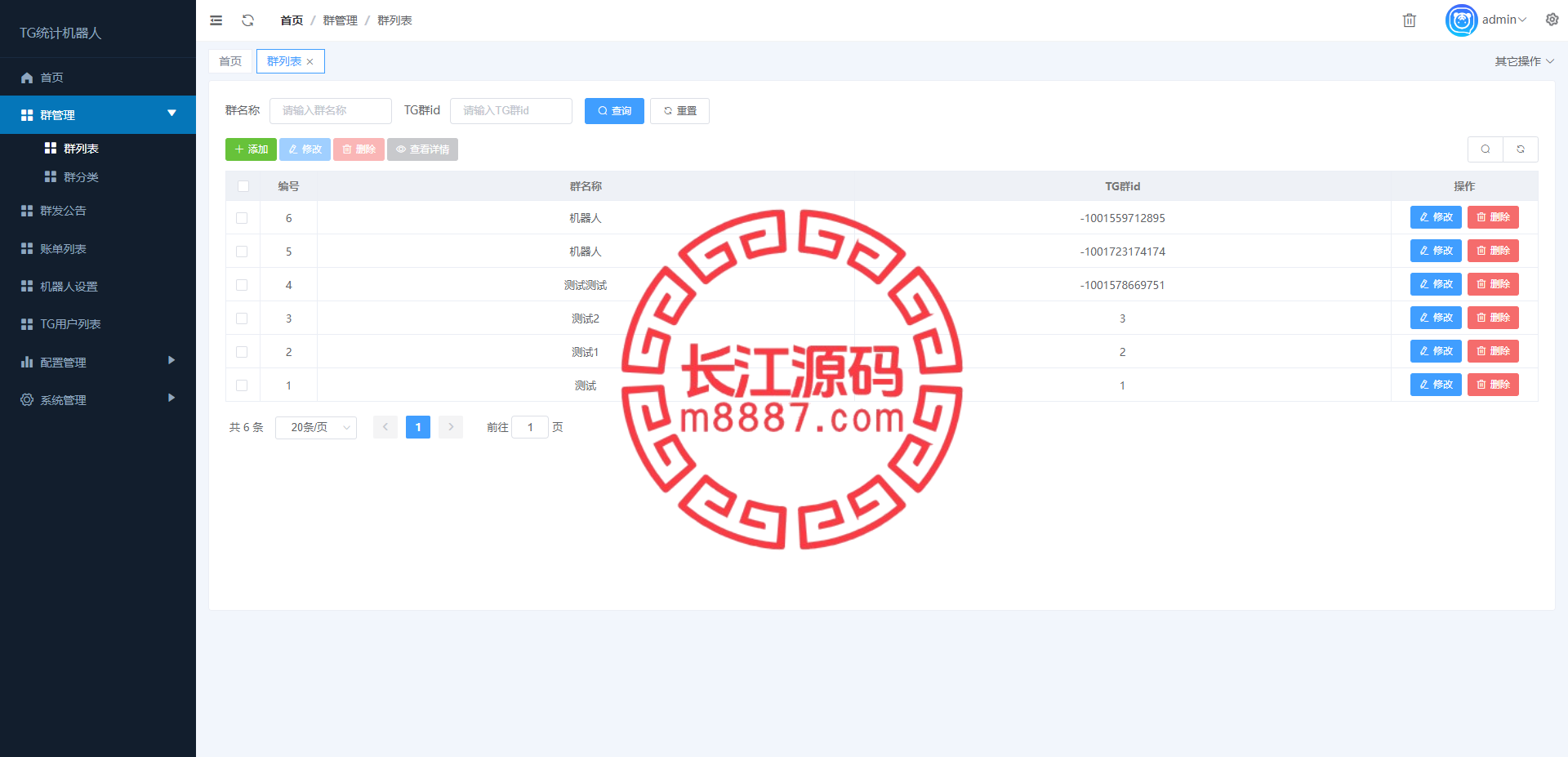
Task: Delete the 测试2 row
Action: [1493, 318]
